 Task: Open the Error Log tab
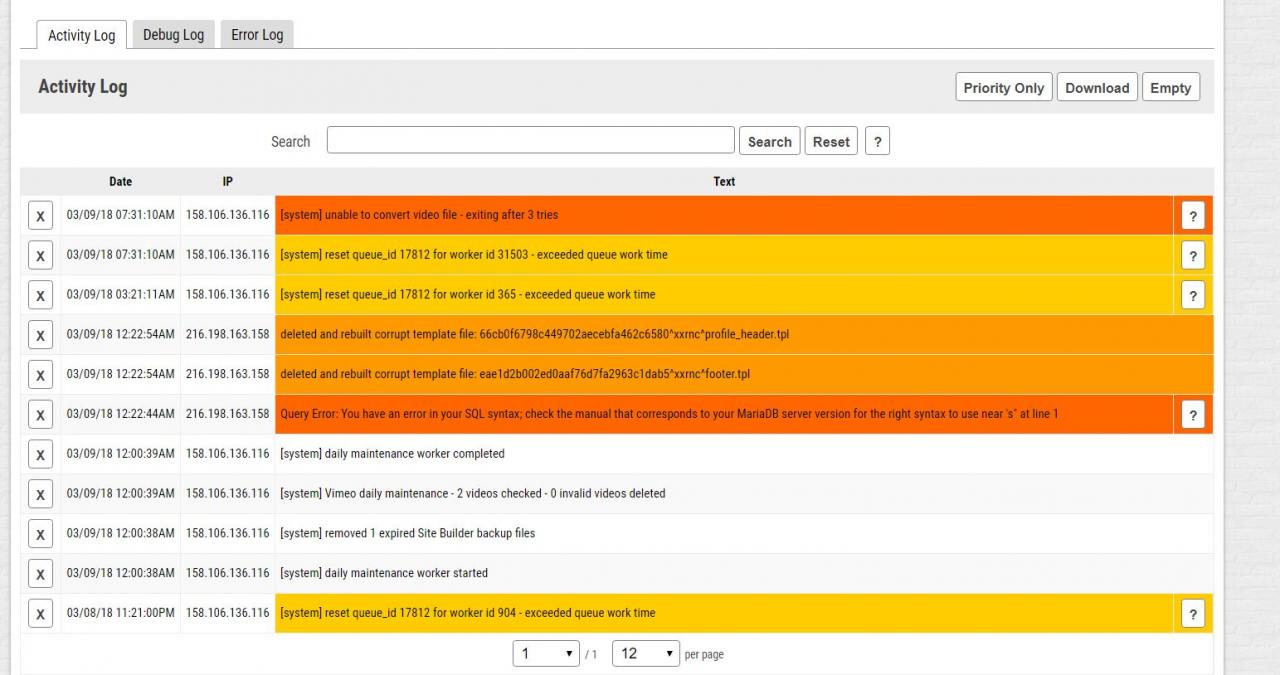point(257,35)
